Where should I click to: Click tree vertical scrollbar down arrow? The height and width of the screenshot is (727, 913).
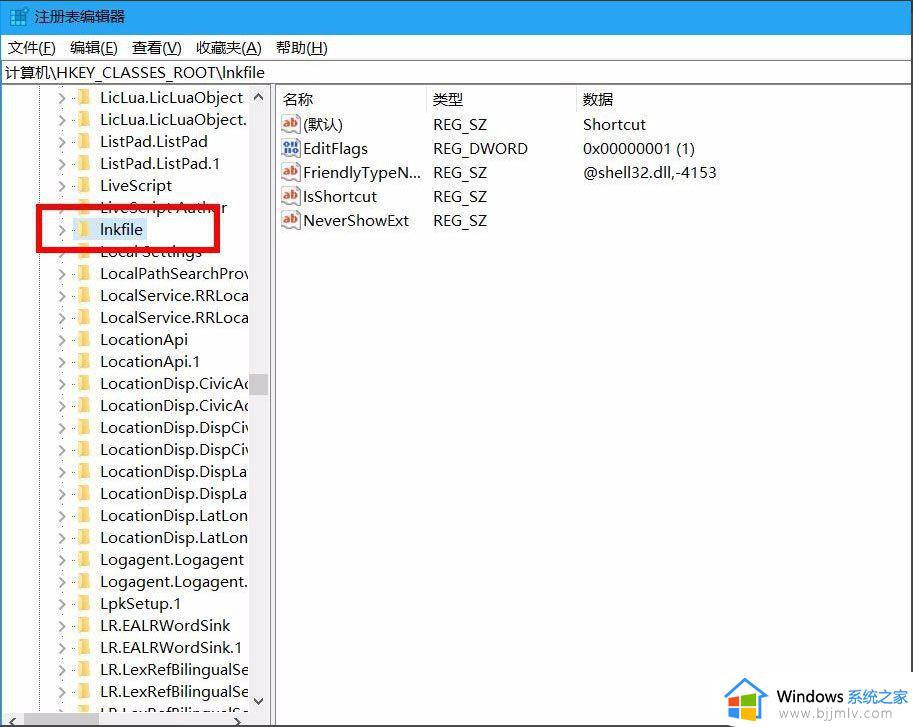[x=259, y=701]
